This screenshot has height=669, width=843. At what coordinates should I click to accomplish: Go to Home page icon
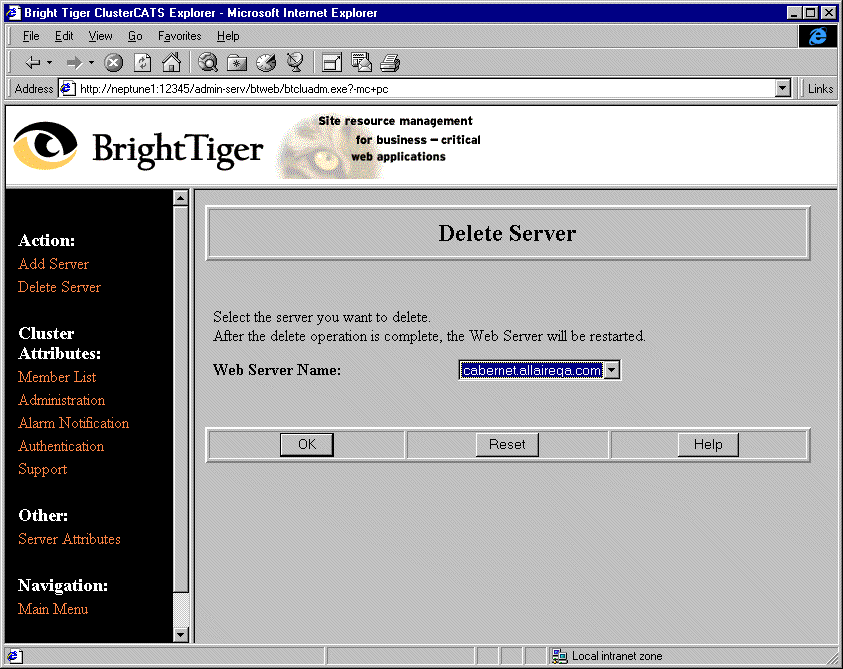[171, 62]
